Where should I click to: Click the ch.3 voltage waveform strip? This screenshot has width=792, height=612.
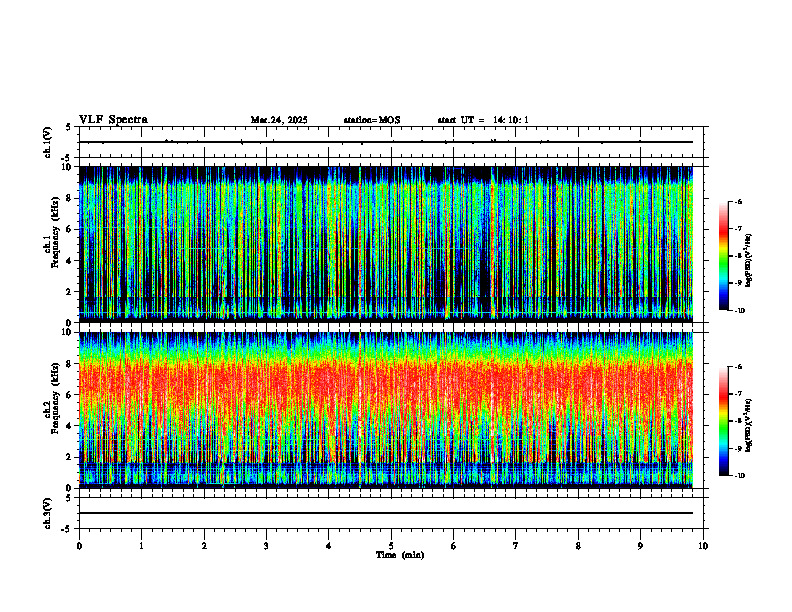(391, 513)
